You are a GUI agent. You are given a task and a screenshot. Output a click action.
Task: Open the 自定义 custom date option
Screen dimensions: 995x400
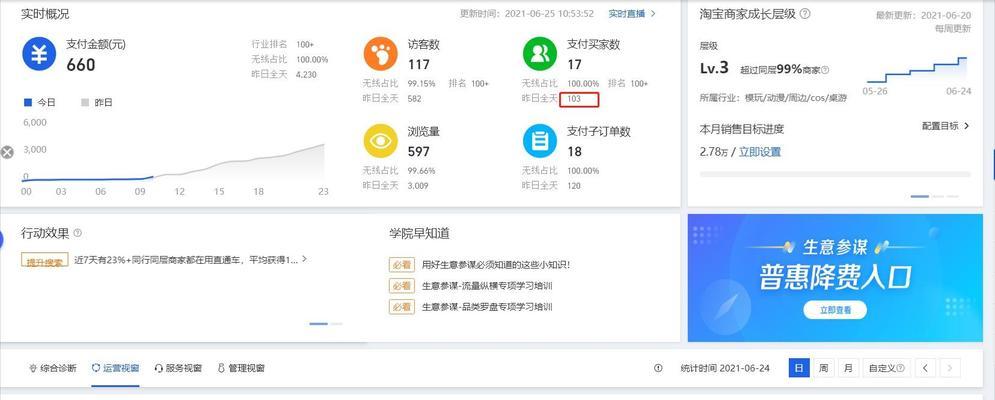886,368
